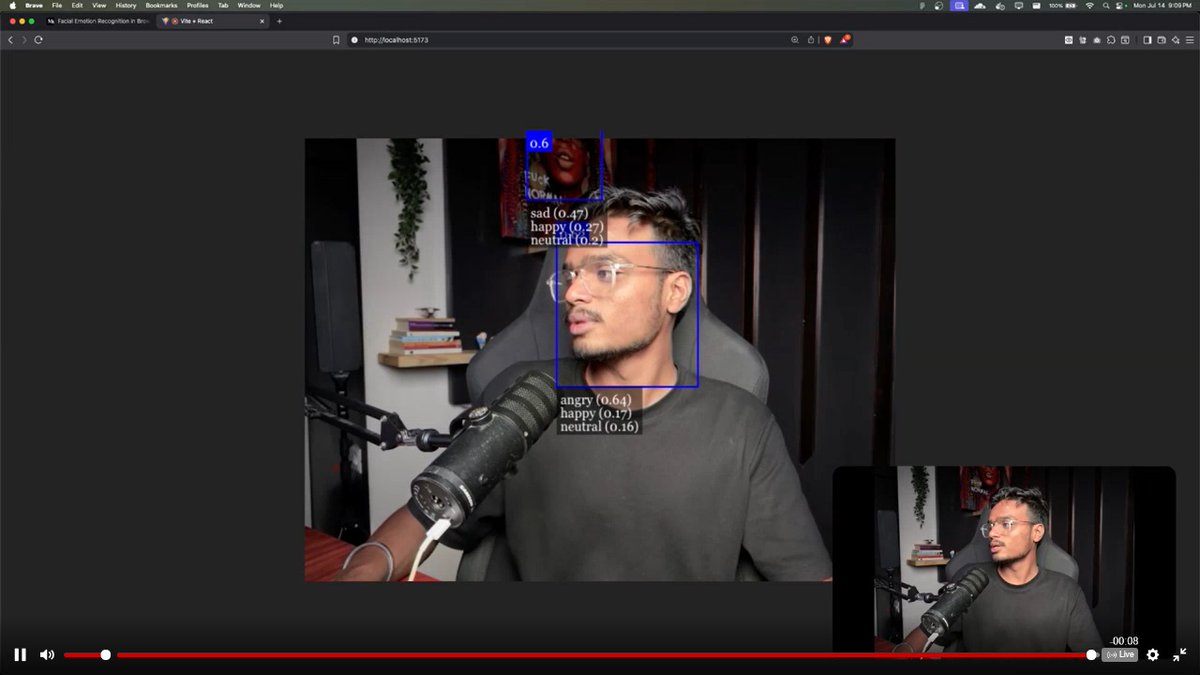Image resolution: width=1200 pixels, height=675 pixels.
Task: Click the Wi-Fi status icon
Action: pyautogui.click(x=1090, y=5)
